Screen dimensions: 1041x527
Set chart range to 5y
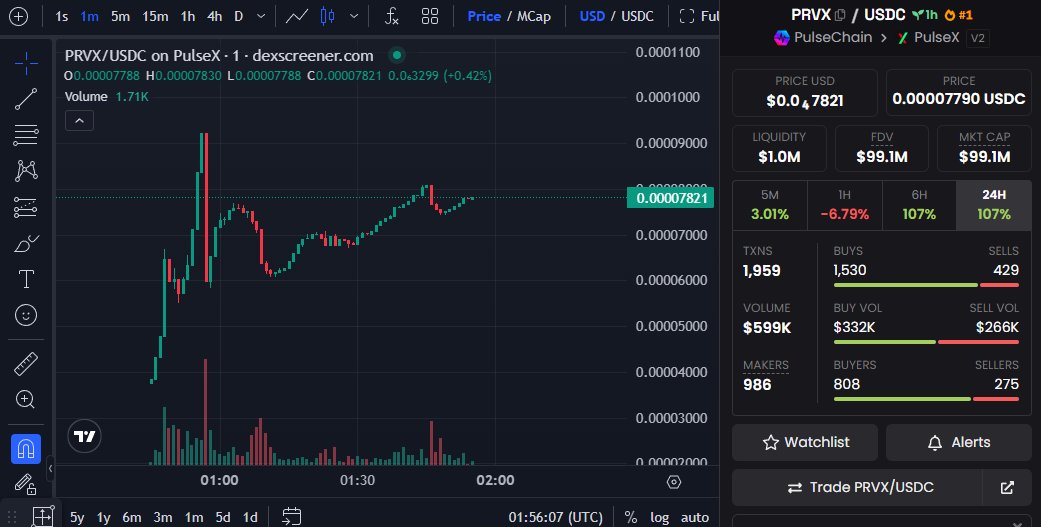click(x=77, y=517)
